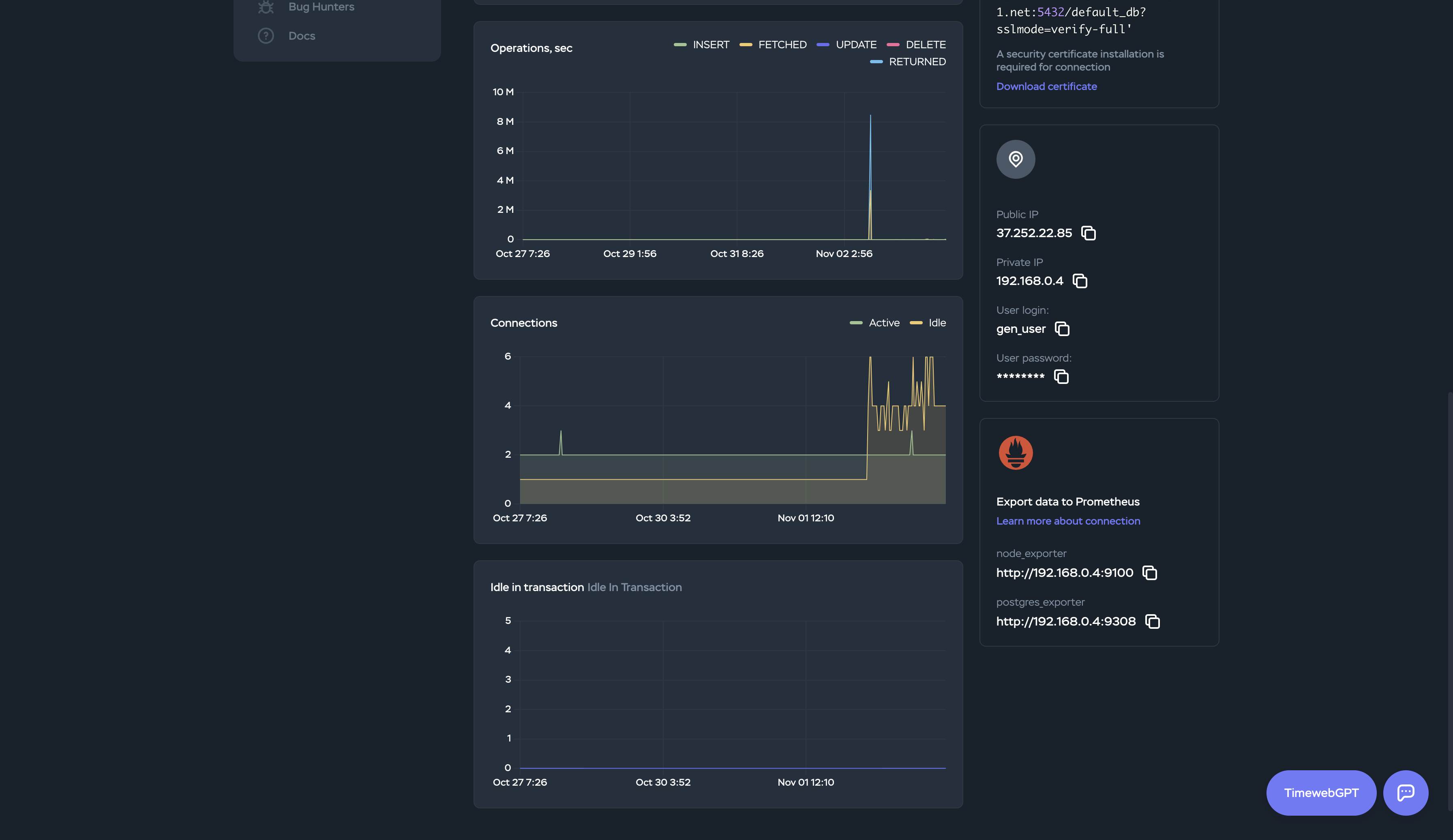The image size is (1453, 840).
Task: Click the bug icon next to Bug Hunters
Action: click(x=266, y=7)
